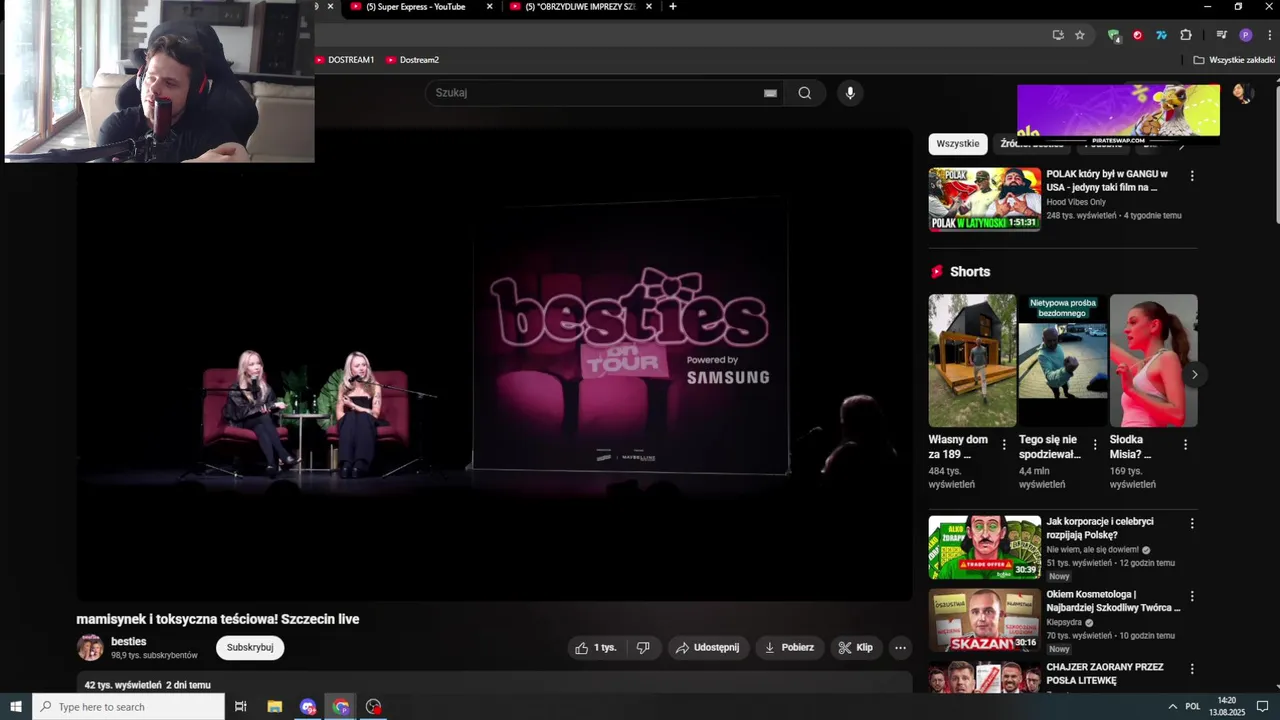Open options for Własny dom short

click(x=1004, y=445)
